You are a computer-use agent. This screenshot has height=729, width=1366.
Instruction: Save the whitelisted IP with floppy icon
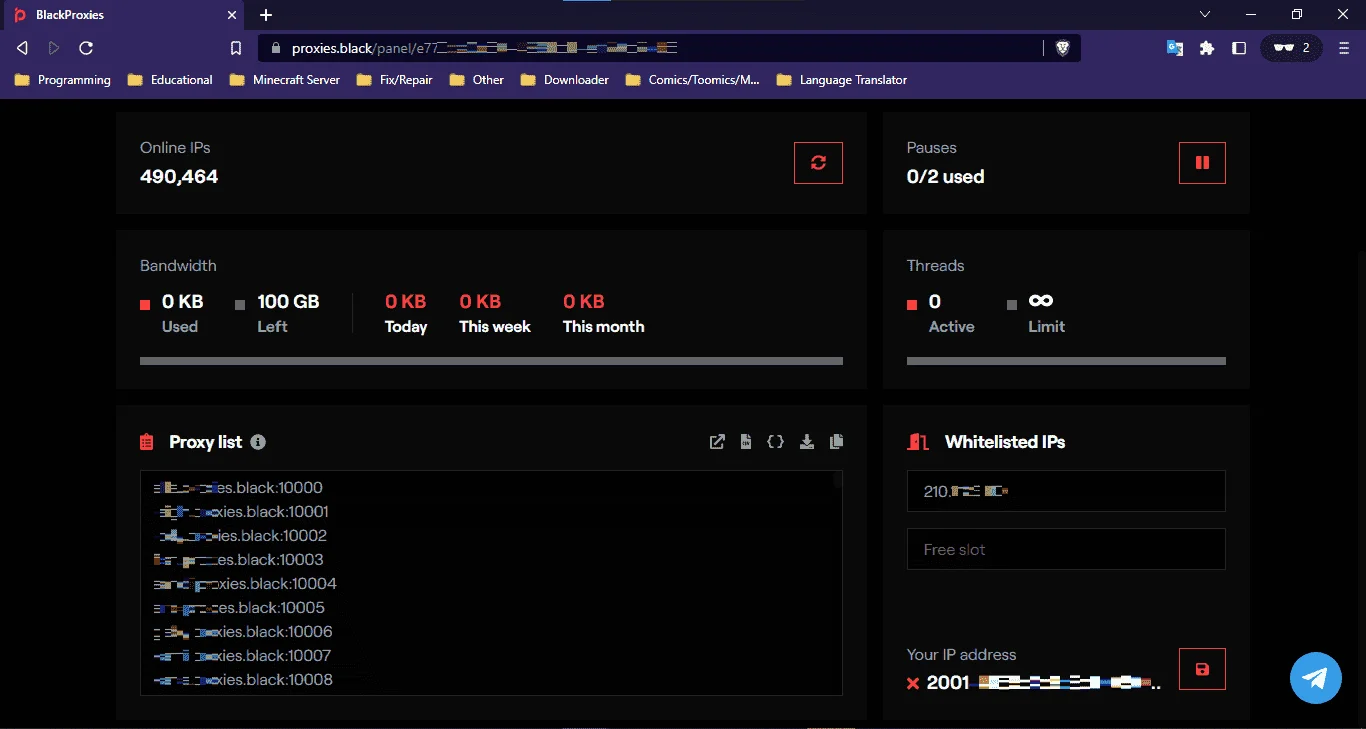[x=1202, y=669]
